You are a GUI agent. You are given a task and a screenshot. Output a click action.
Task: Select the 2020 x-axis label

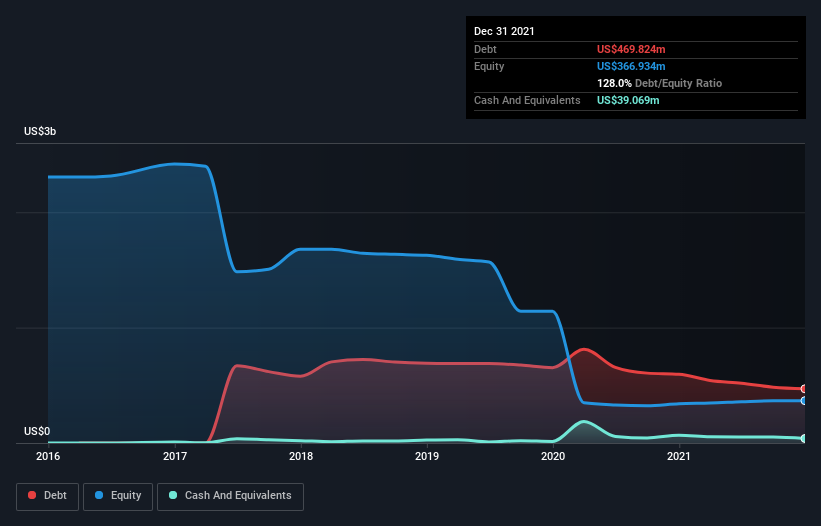[x=553, y=456]
